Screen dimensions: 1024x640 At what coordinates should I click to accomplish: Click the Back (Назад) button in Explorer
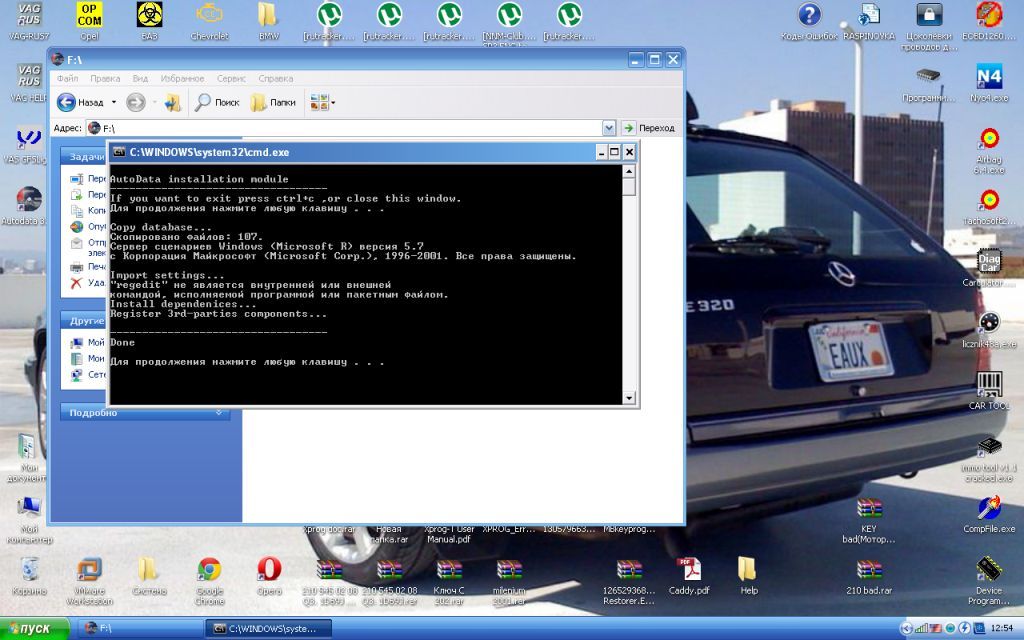[80, 102]
